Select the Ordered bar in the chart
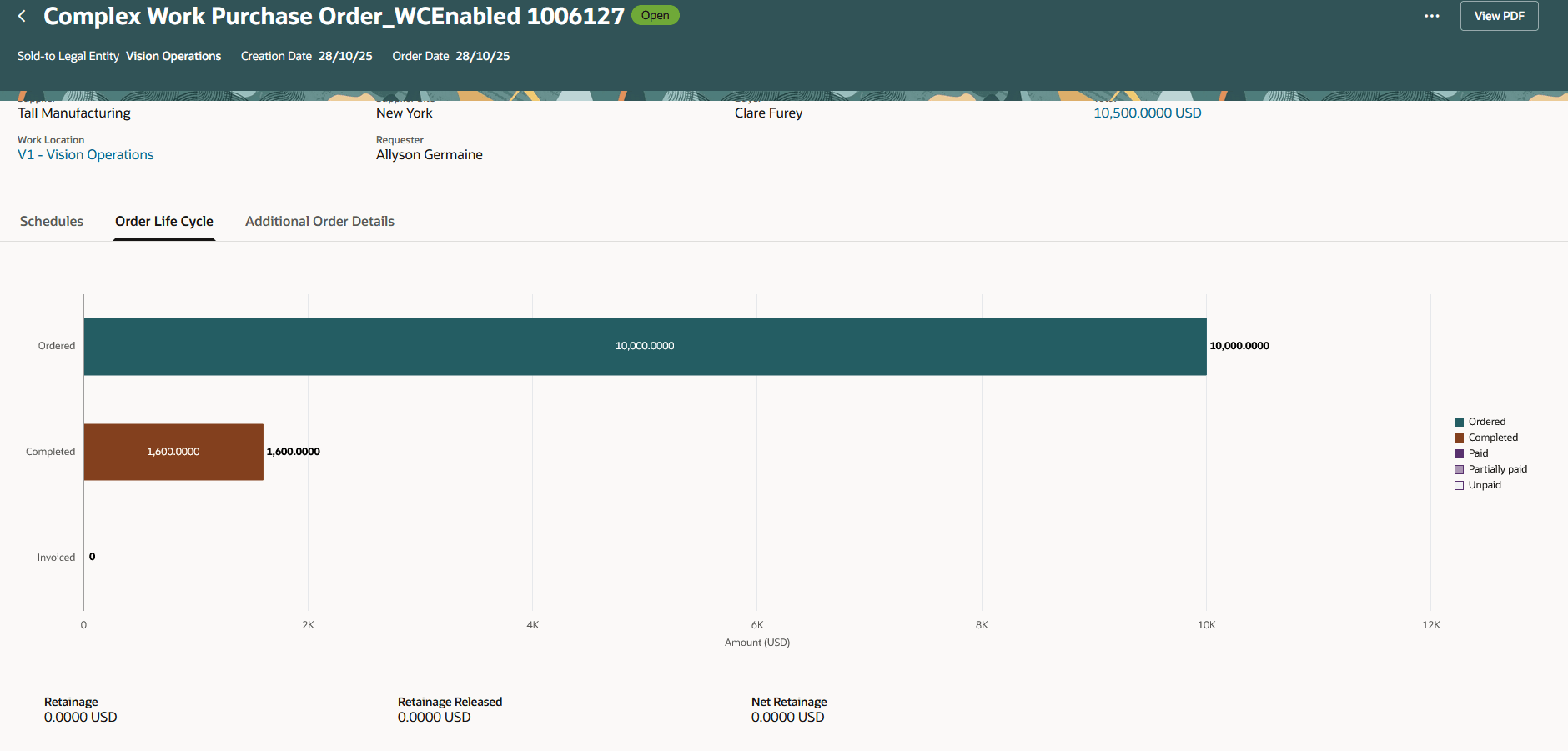This screenshot has width=1568, height=751. pyautogui.click(x=644, y=345)
